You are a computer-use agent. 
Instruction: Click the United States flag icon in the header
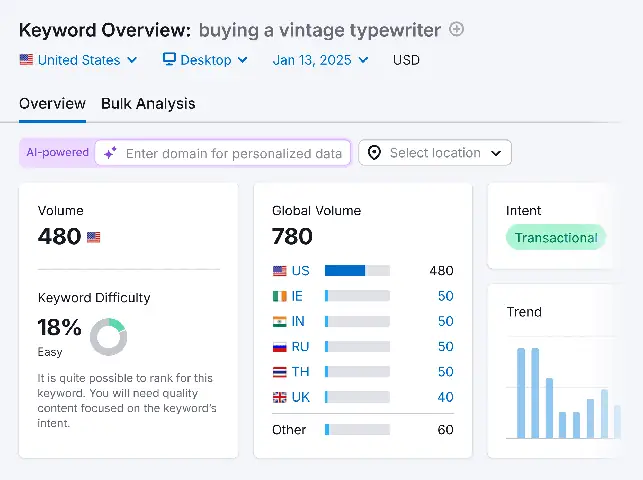click(x=26, y=60)
